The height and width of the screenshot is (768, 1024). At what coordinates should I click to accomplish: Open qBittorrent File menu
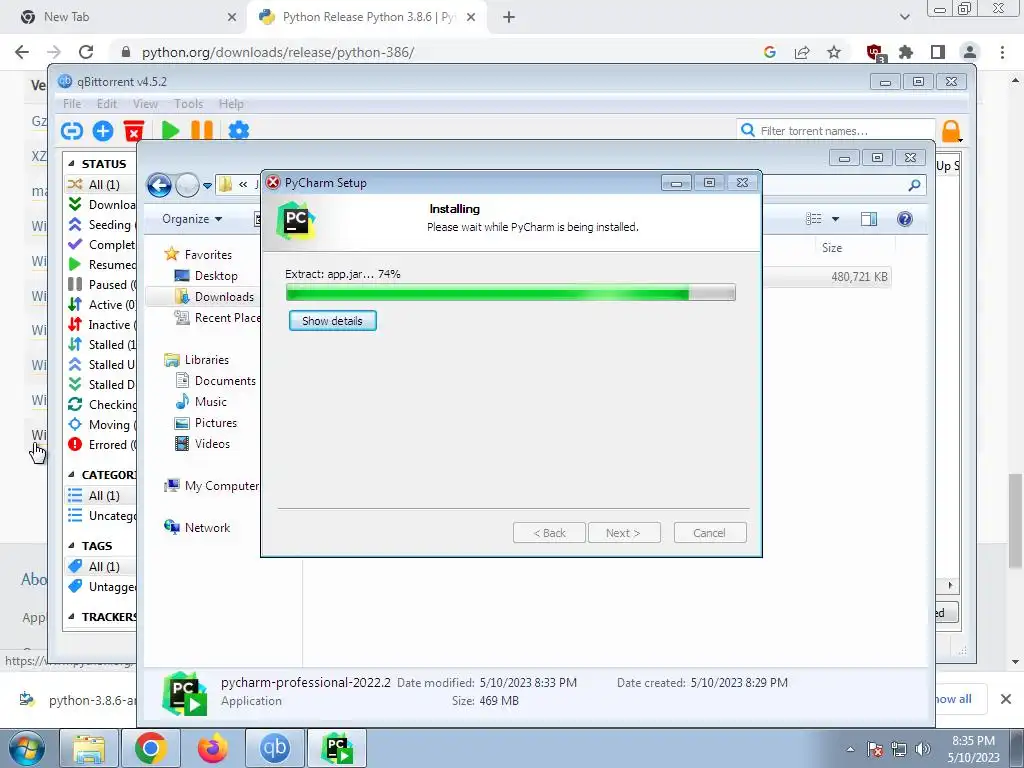72,104
